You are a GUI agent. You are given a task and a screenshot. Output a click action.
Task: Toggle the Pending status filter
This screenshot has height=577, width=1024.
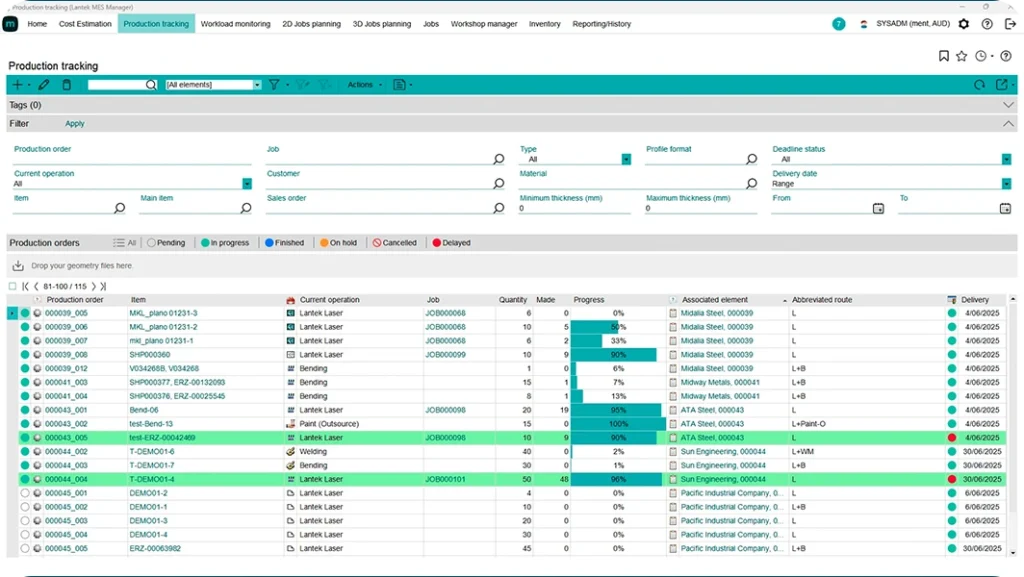(166, 243)
